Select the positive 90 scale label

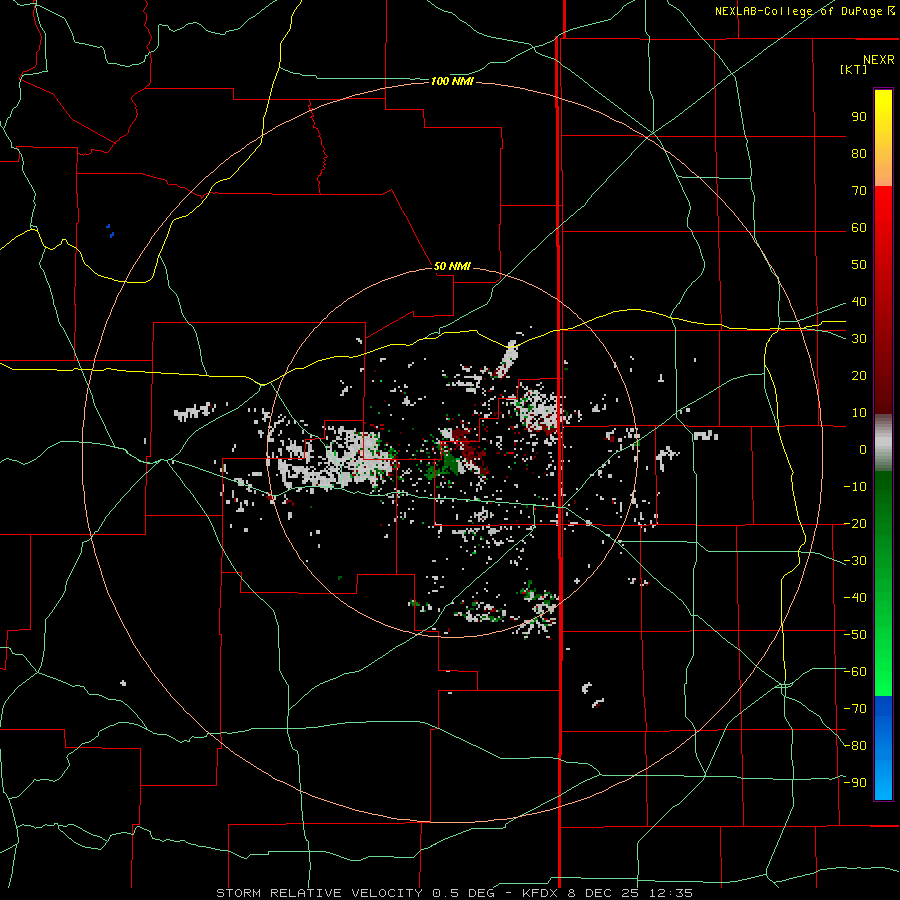[859, 117]
